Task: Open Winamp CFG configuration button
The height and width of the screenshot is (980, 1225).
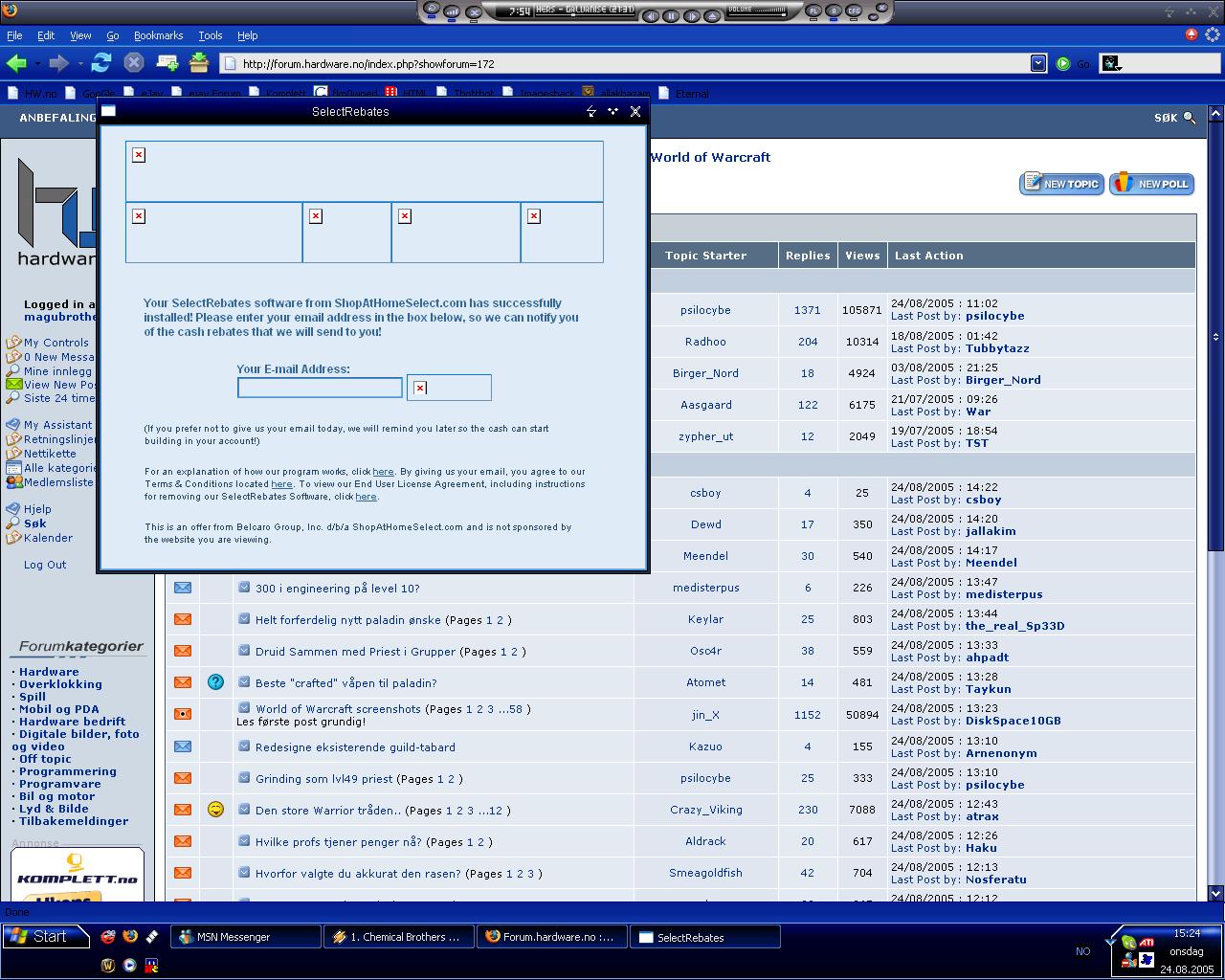Action: [x=854, y=11]
